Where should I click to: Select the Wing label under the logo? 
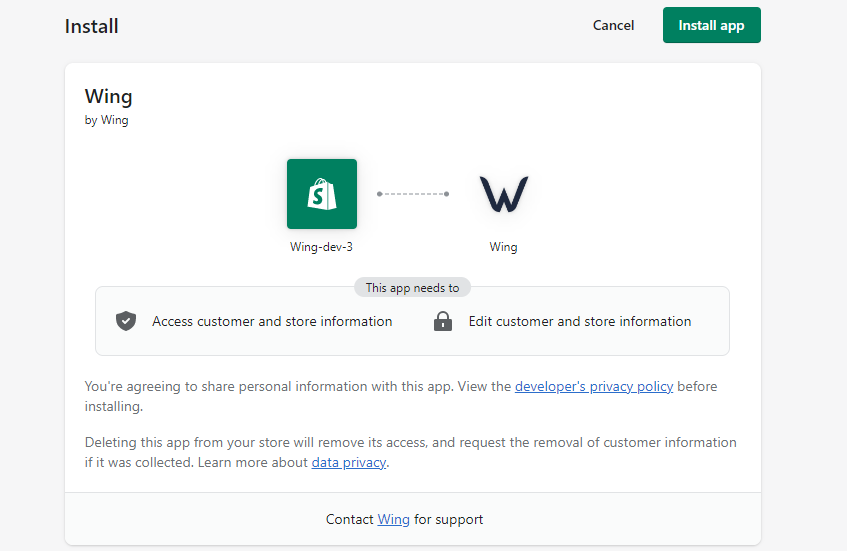(503, 247)
